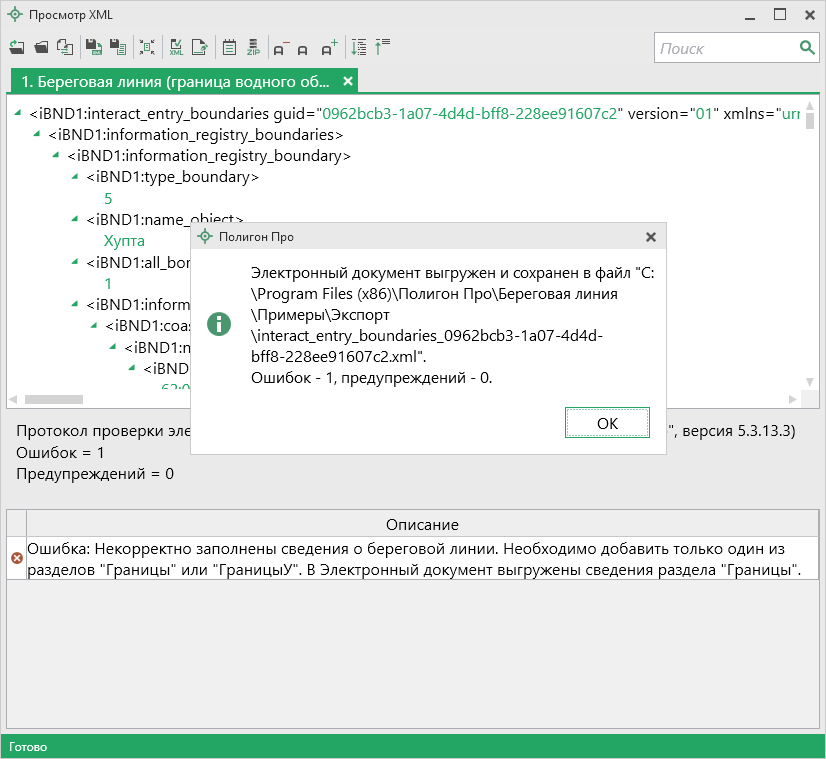This screenshot has width=826, height=759.
Task: Close the Береговая линия tab
Action: (x=347, y=81)
